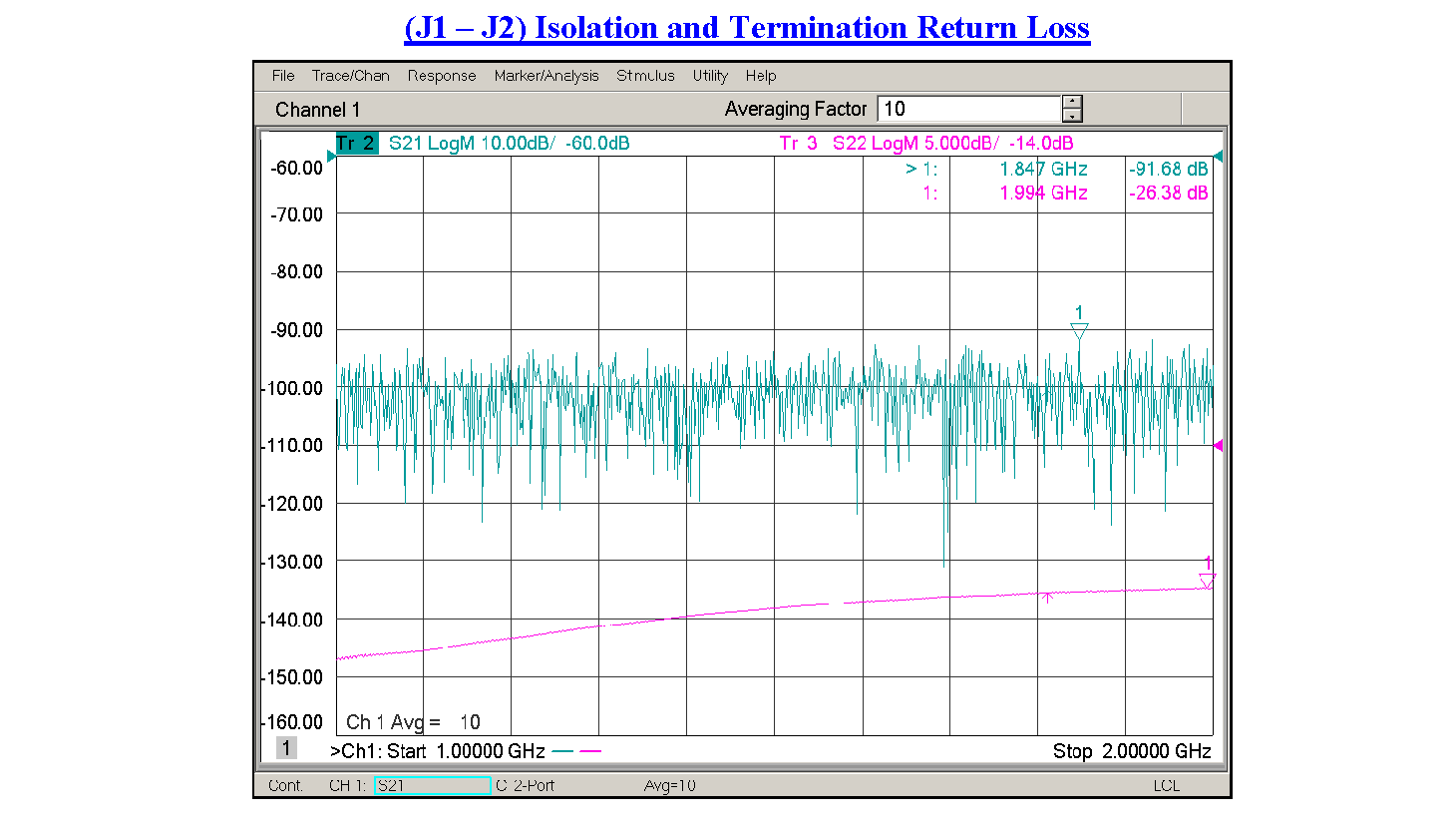
Task: Open the File menu
Action: [x=282, y=76]
